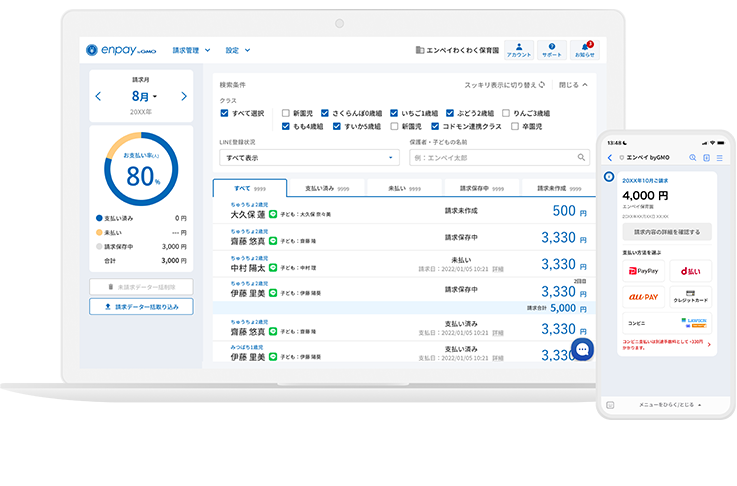Click スッキリ表示に切り替え refresh icon
Image resolution: width=737 pixels, height=486 pixels.
(x=542, y=85)
